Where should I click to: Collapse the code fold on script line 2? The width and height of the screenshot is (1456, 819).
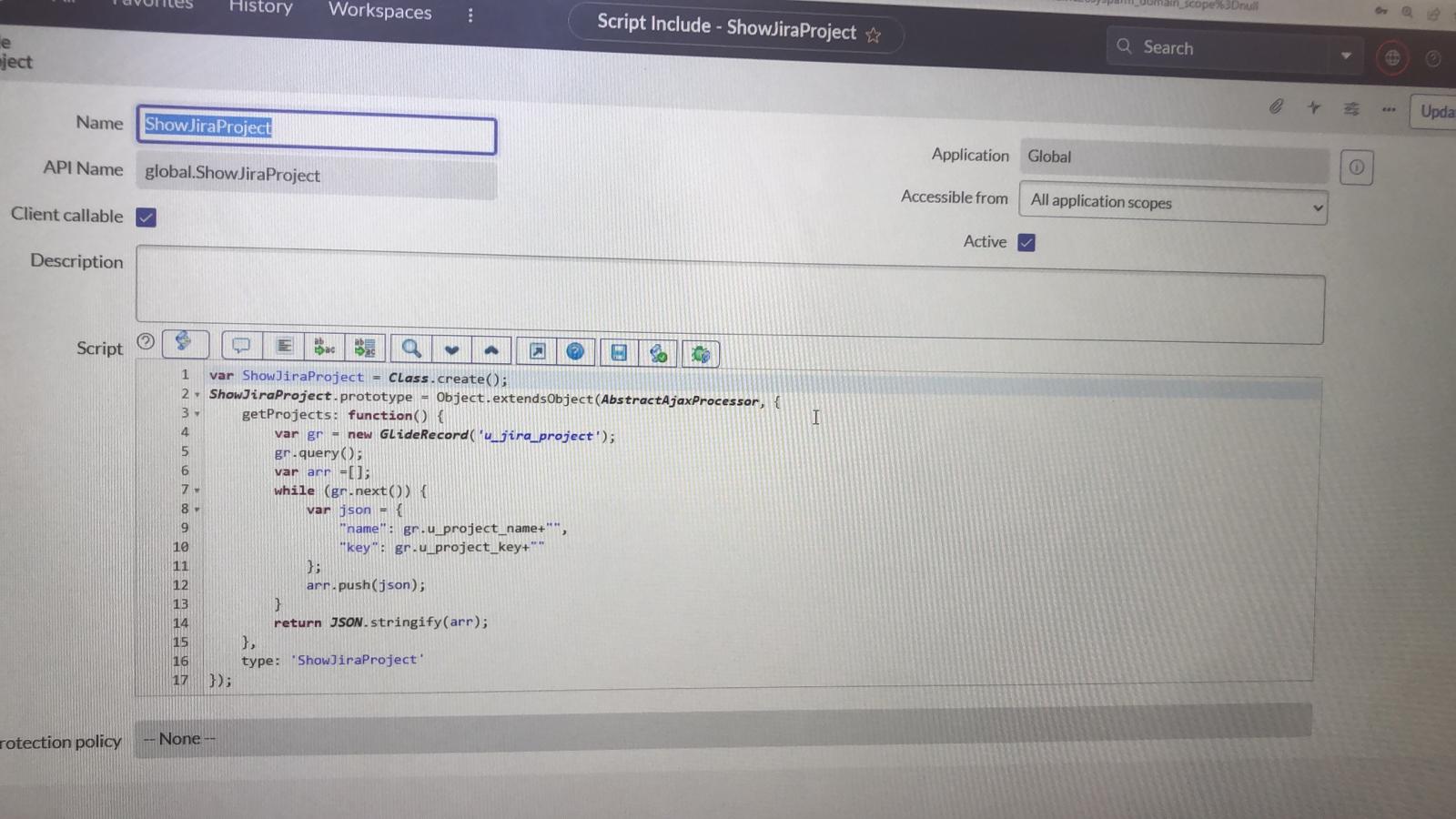click(197, 395)
